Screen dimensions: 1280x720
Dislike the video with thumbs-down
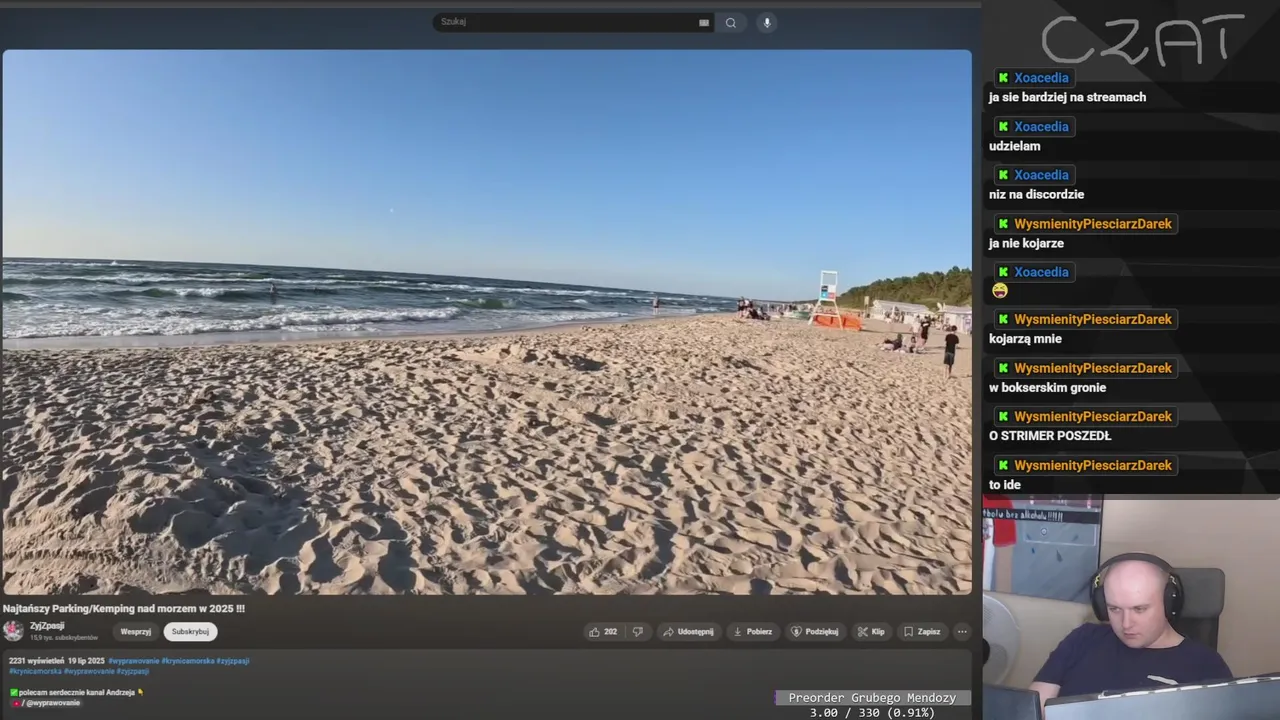pyautogui.click(x=637, y=632)
